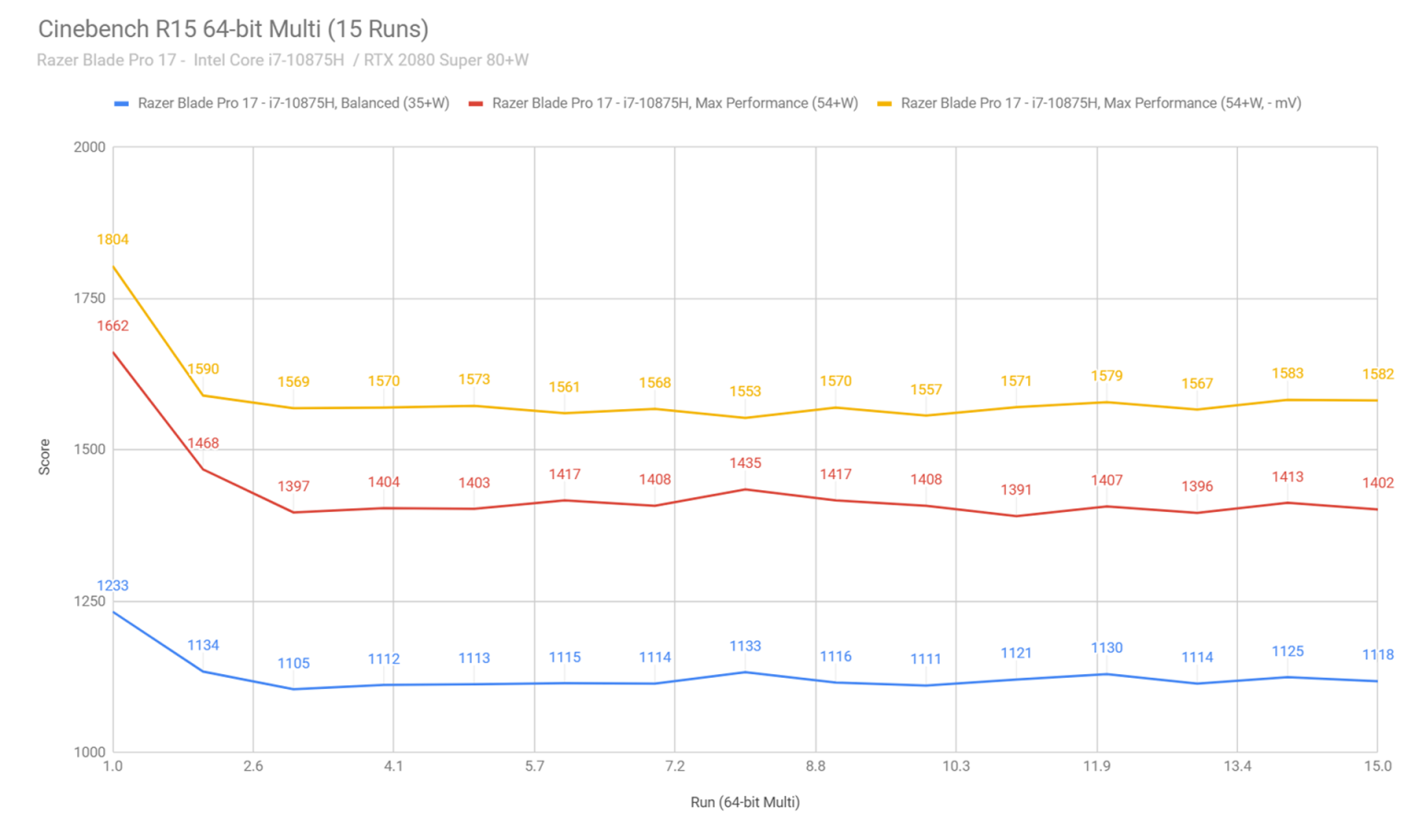Click the 1583 yellow data label
Image resolution: width=1415 pixels, height=840 pixels.
(x=1287, y=373)
